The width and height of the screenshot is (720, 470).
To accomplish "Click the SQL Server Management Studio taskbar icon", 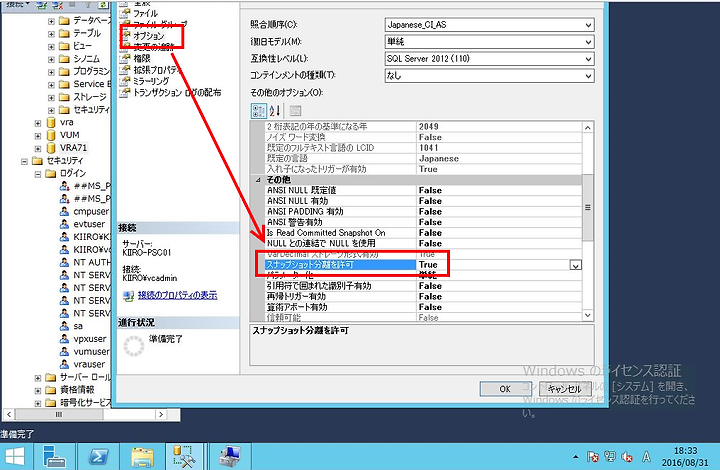I will (185, 457).
